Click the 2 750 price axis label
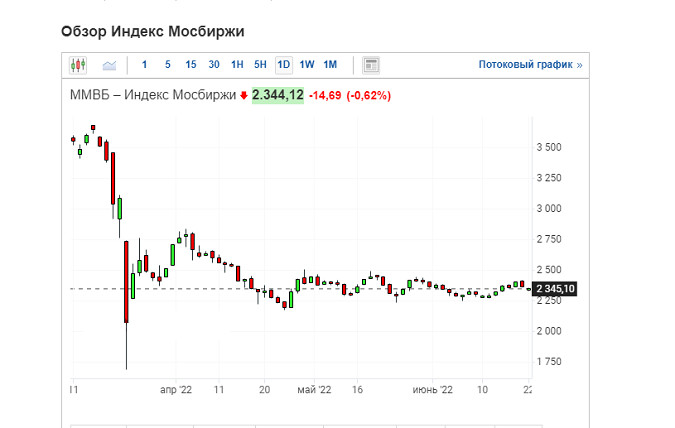 (x=549, y=239)
